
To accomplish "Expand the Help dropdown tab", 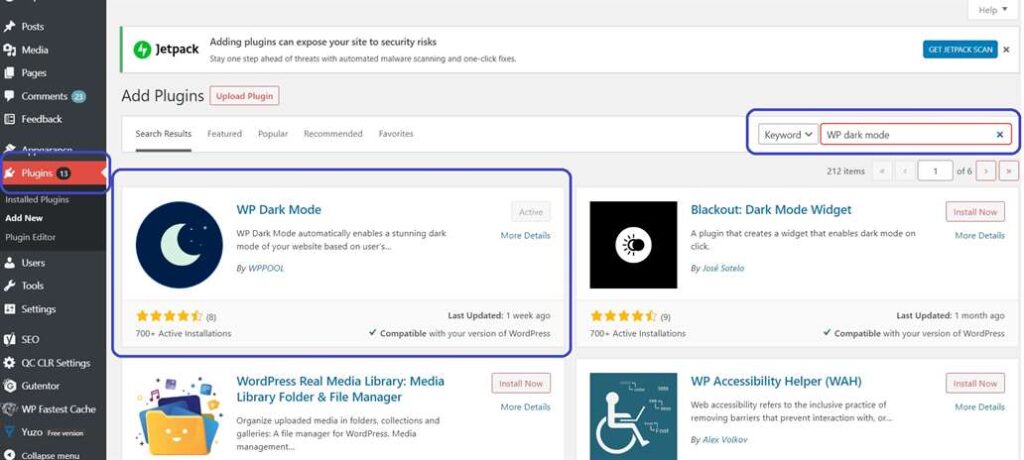I will (x=992, y=10).
